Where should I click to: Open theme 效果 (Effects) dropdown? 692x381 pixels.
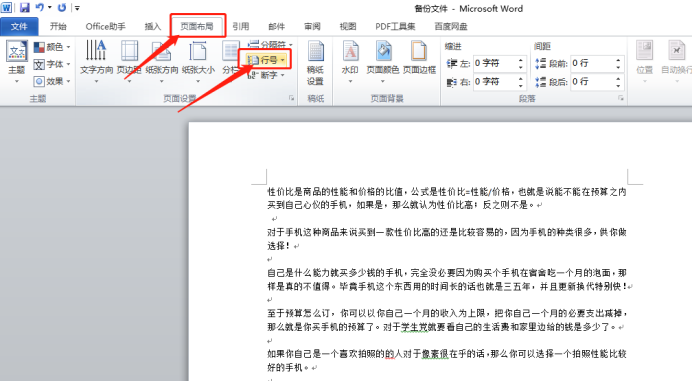coord(52,82)
